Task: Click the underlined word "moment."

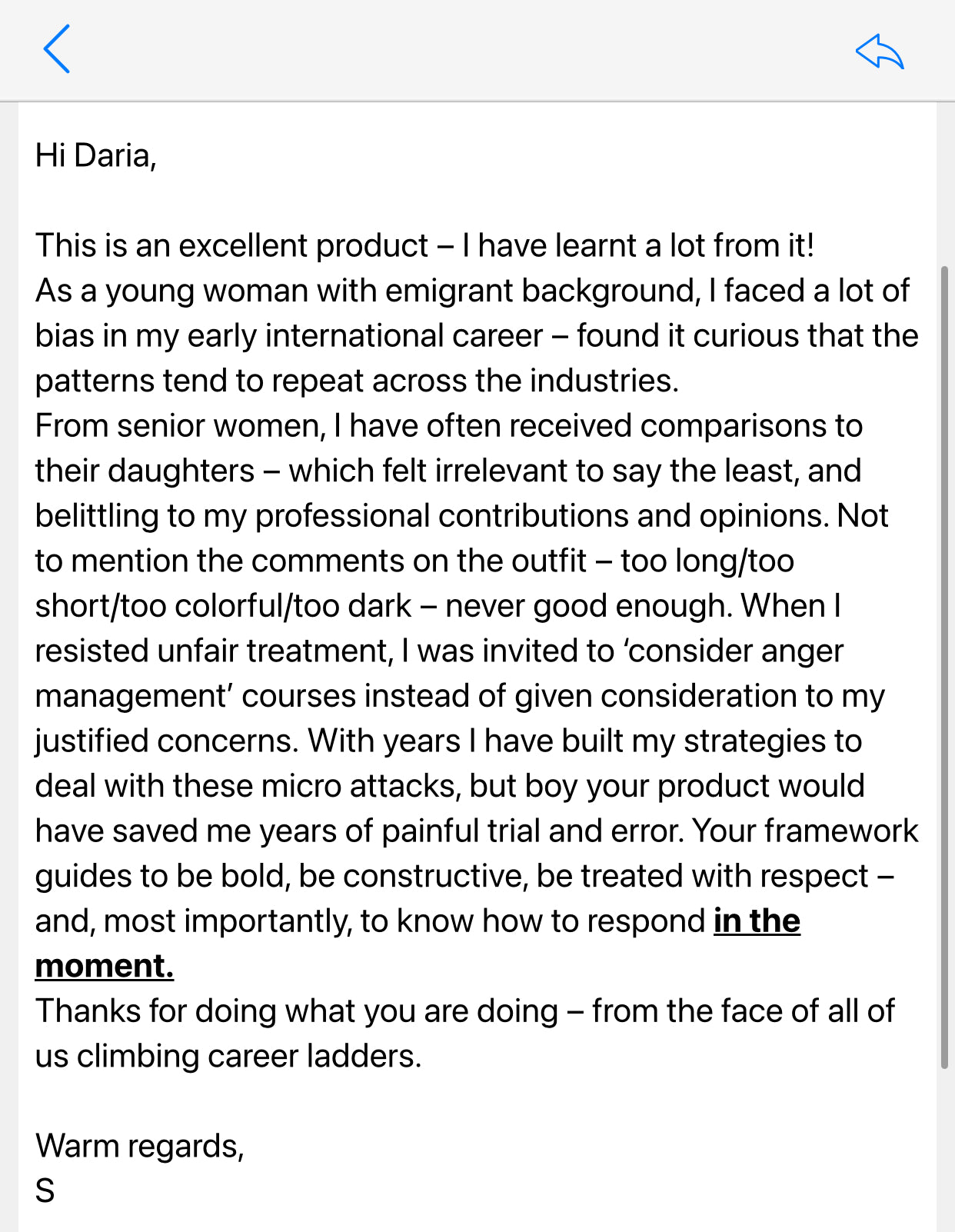Action: coord(105,966)
